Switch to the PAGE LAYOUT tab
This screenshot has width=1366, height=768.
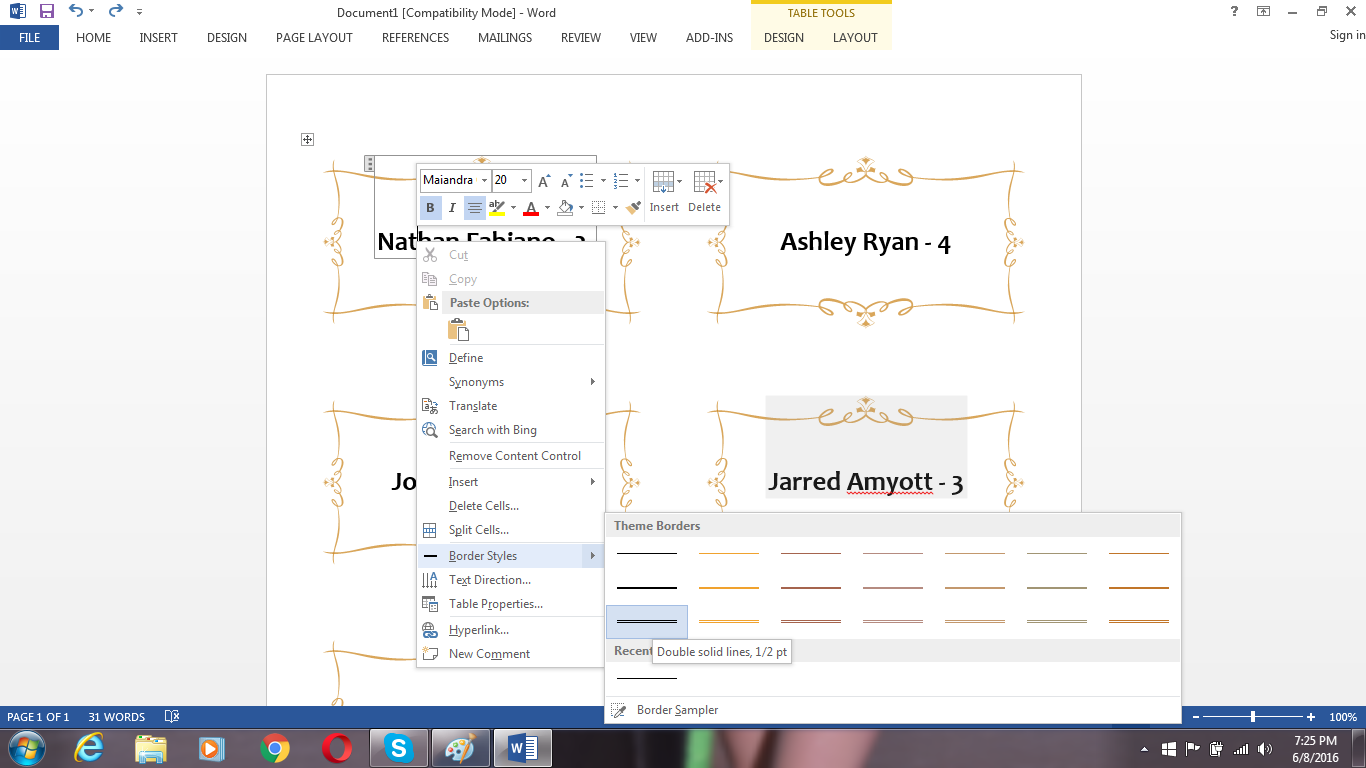(x=314, y=38)
